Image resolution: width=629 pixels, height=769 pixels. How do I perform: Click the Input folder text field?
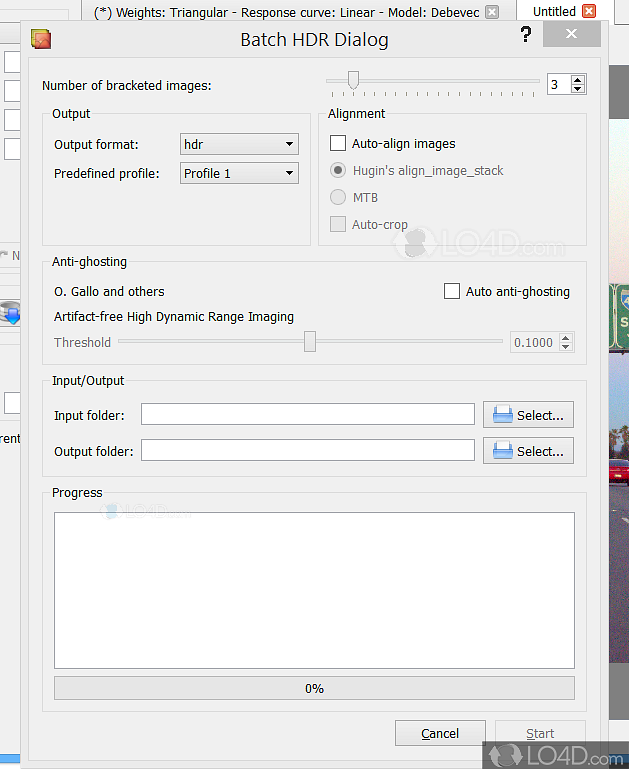307,415
